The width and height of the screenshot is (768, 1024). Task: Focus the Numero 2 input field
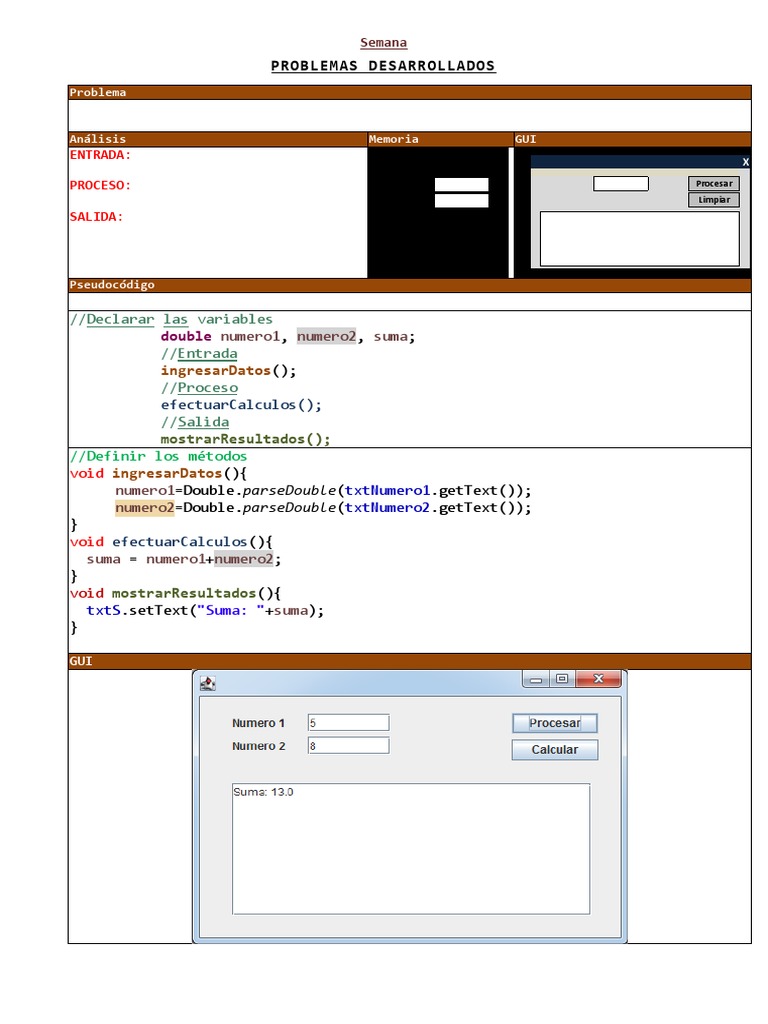pyautogui.click(x=349, y=746)
